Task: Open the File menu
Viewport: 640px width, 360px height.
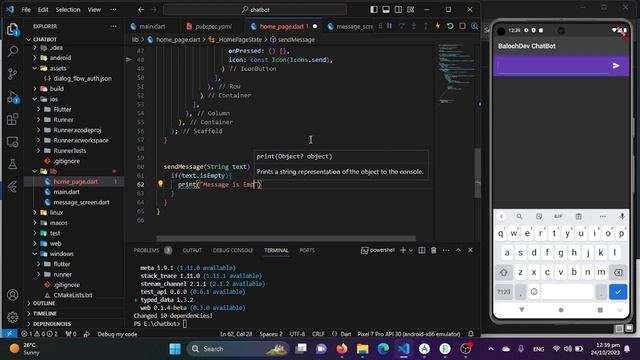Action: (26, 9)
